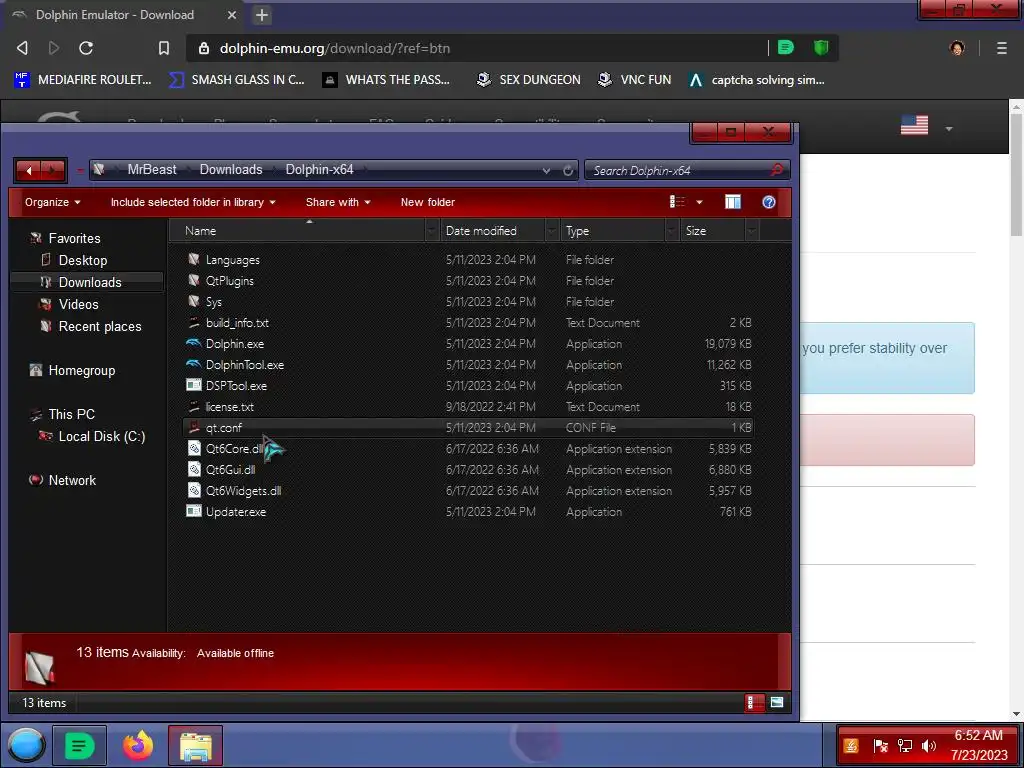Open the MEDIAFIRE ROULET bookmark
Screen dimensions: 1024x768
(82, 80)
